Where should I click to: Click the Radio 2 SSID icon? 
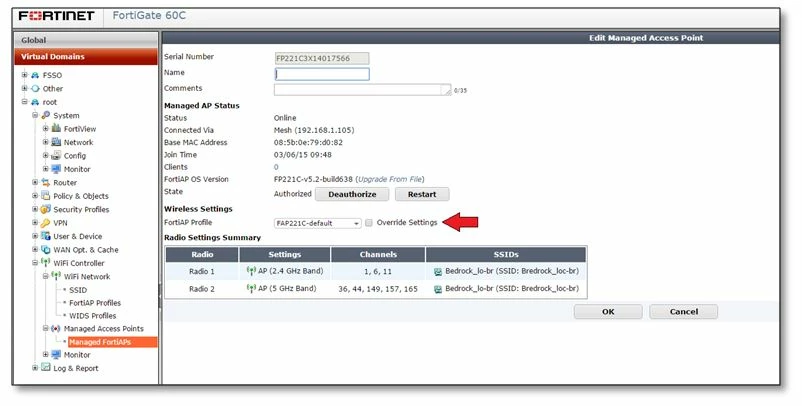click(438, 289)
